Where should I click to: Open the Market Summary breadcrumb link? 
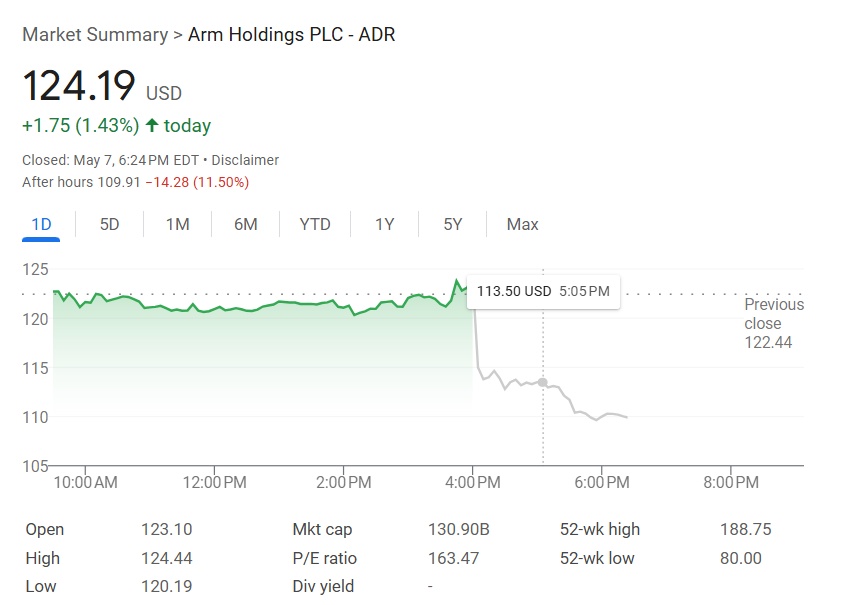coord(95,35)
